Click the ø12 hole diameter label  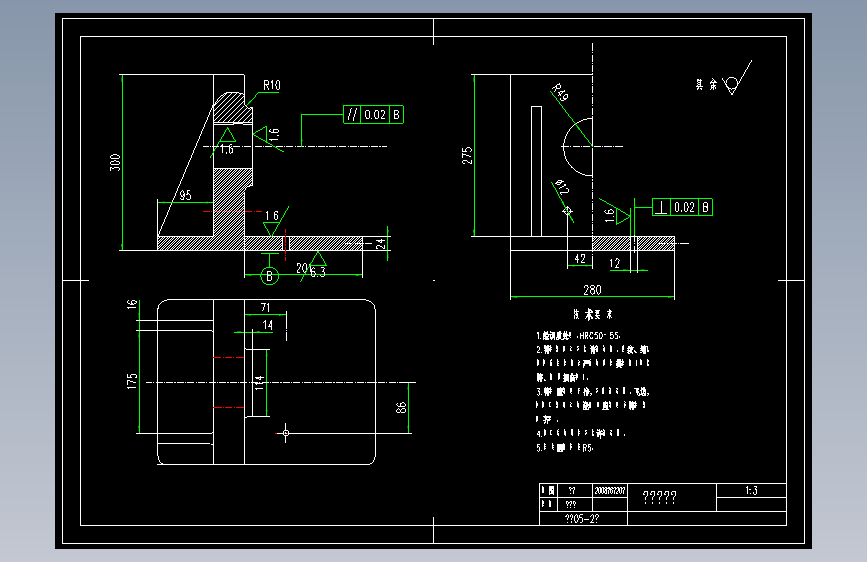(562, 187)
